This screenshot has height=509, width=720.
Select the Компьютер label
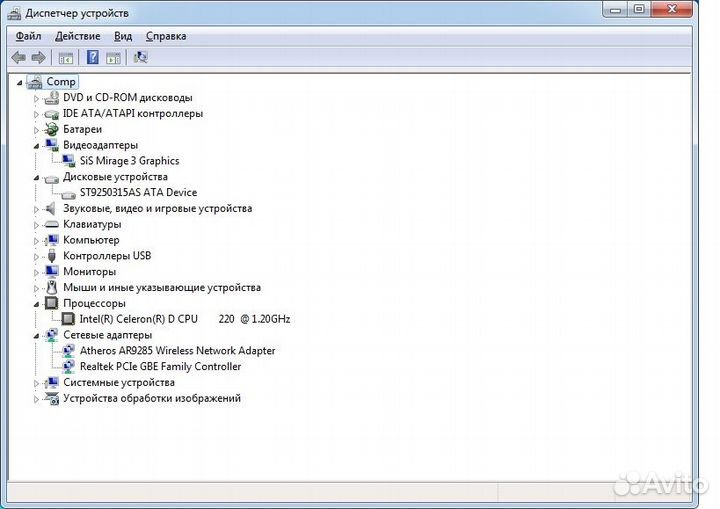click(x=91, y=240)
